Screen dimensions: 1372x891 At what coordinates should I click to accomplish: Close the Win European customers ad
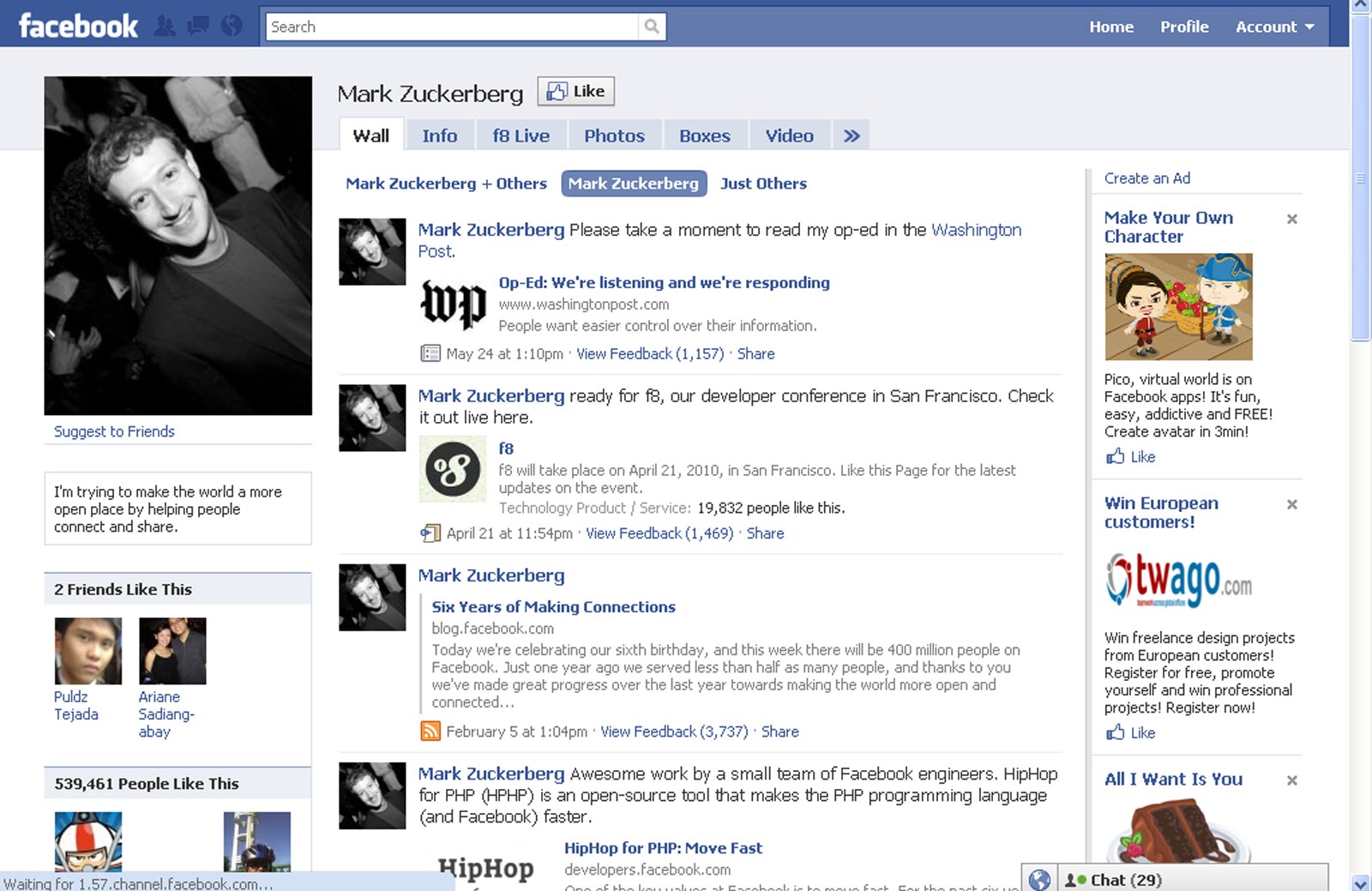(x=1291, y=504)
